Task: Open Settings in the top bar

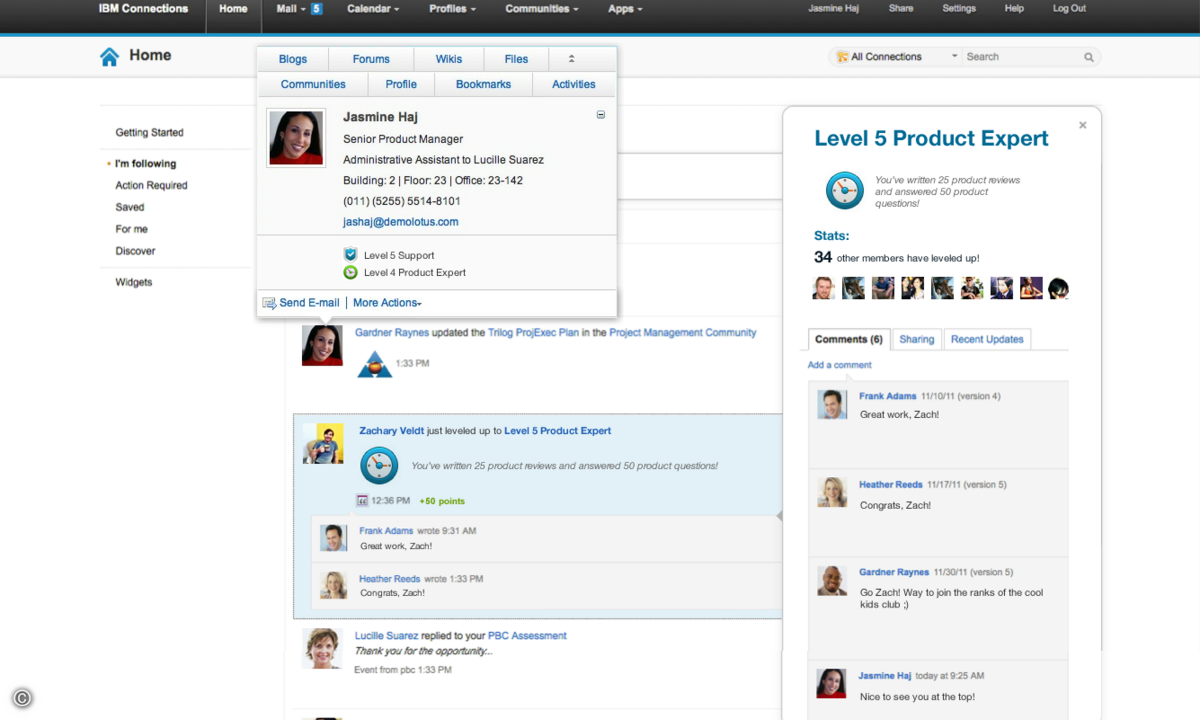Action: point(959,9)
